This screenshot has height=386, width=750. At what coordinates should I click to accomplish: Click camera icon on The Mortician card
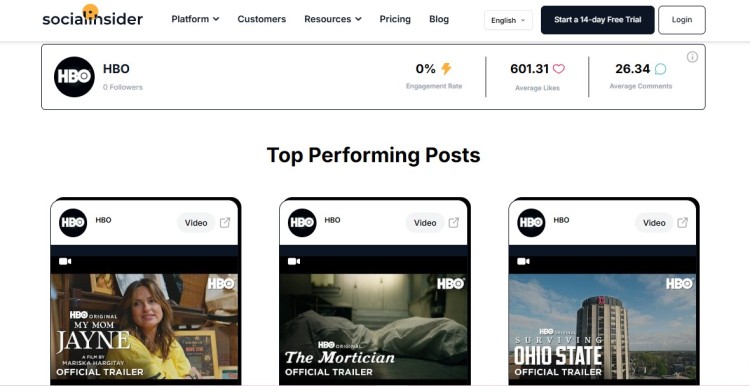[x=294, y=261]
